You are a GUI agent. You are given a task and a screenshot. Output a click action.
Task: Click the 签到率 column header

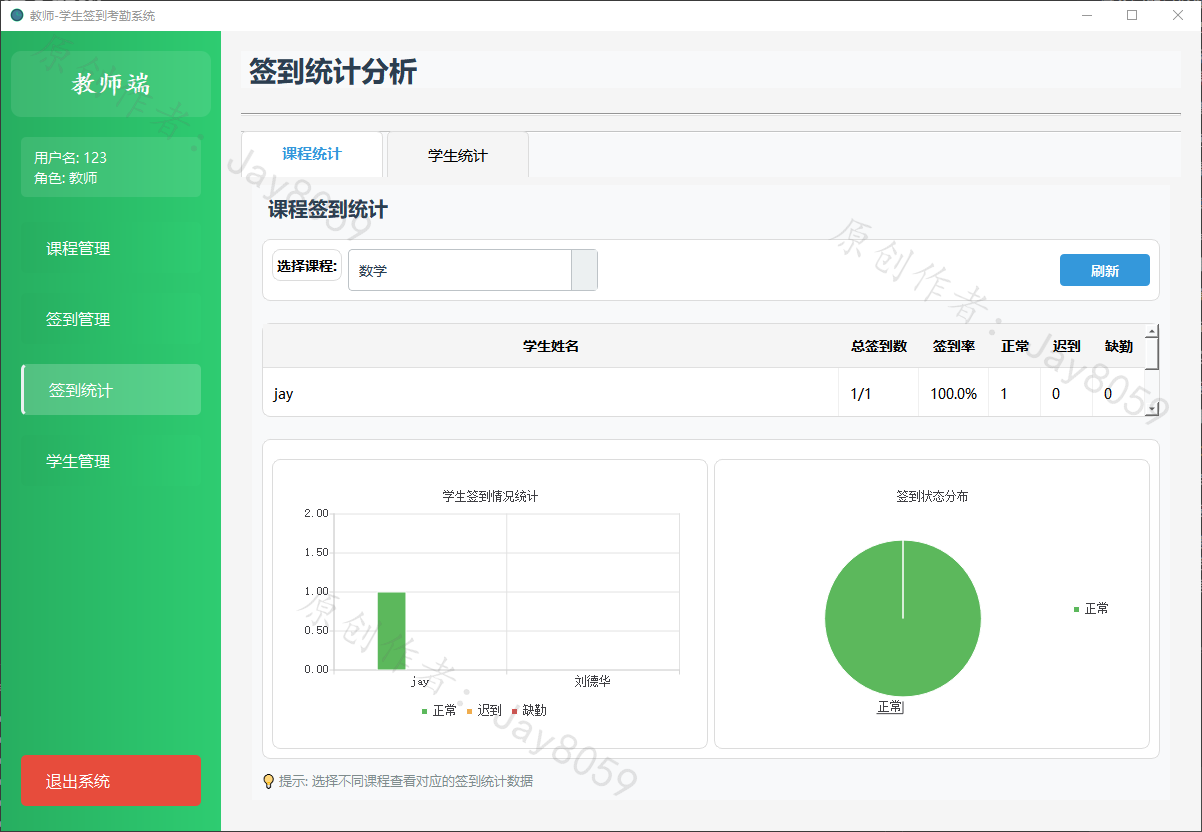tap(954, 346)
